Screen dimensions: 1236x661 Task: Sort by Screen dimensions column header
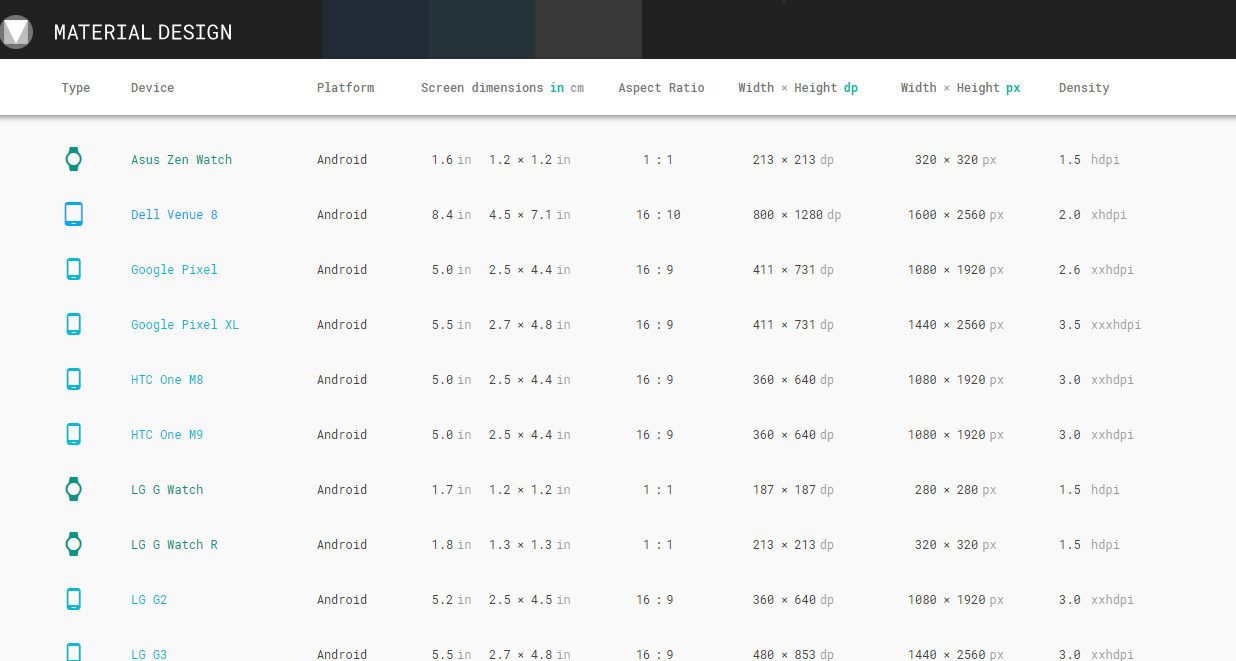click(482, 88)
